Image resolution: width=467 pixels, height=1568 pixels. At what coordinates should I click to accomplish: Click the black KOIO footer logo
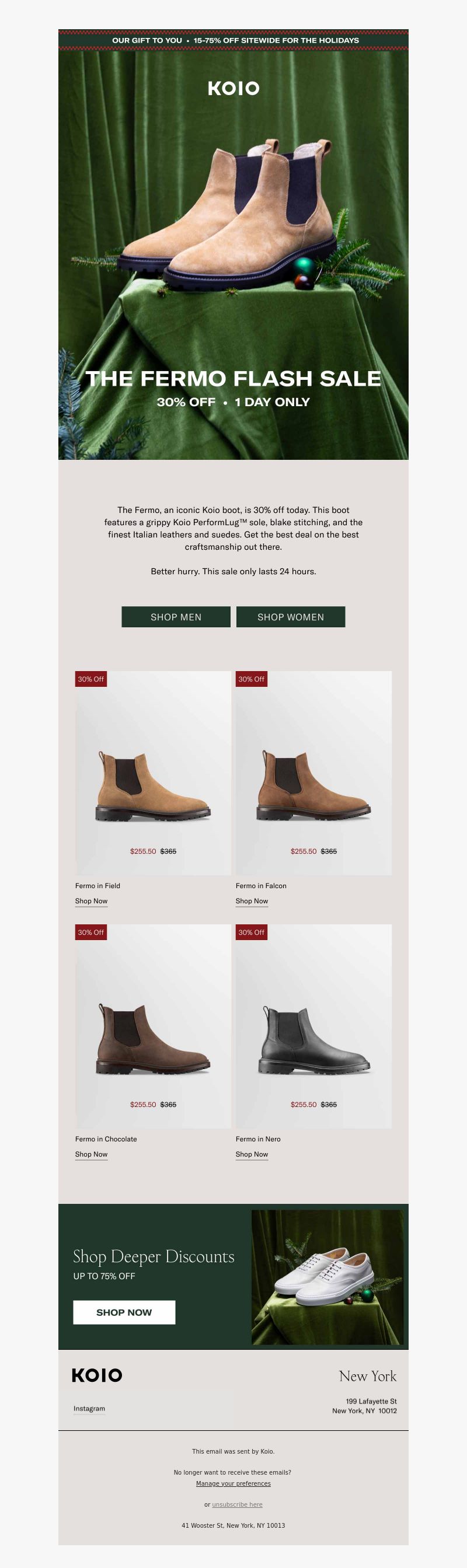point(97,1374)
